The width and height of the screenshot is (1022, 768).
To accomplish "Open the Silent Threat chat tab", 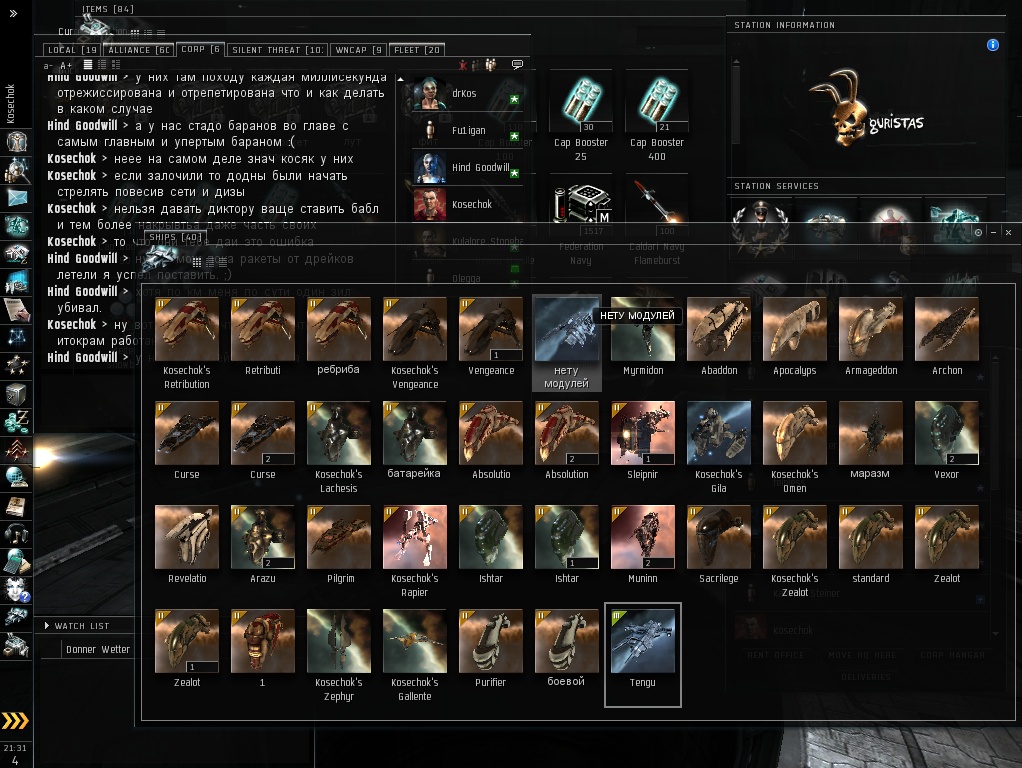I will tap(277, 50).
